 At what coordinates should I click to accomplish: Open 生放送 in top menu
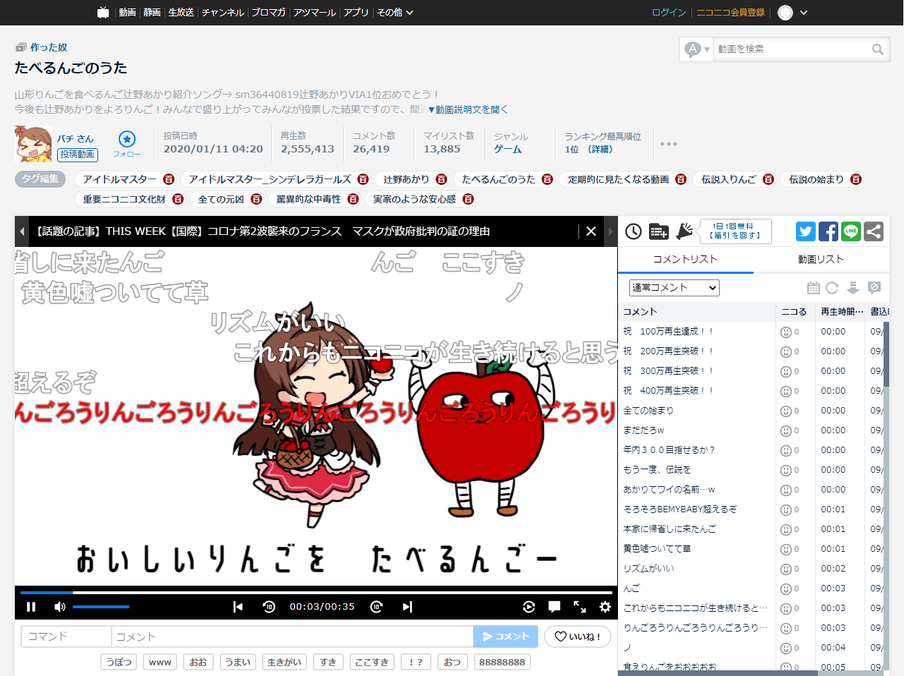click(181, 13)
